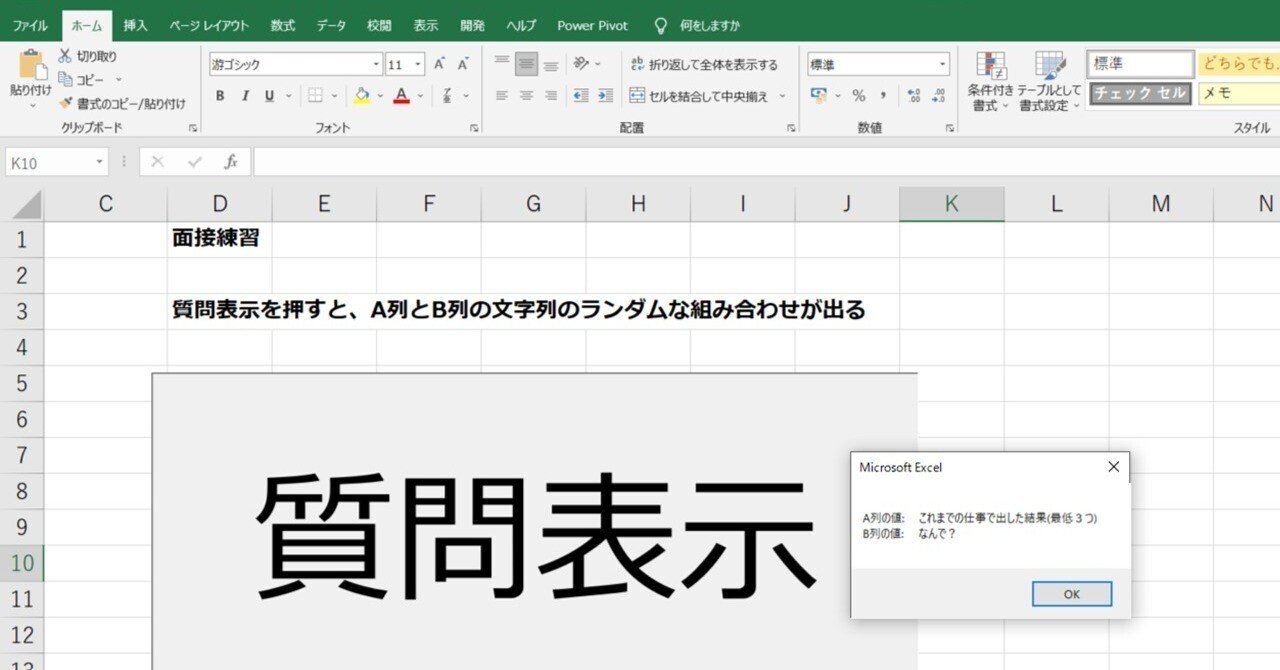Select the italic formatting icon
Image resolution: width=1280 pixels, height=670 pixels.
[245, 96]
